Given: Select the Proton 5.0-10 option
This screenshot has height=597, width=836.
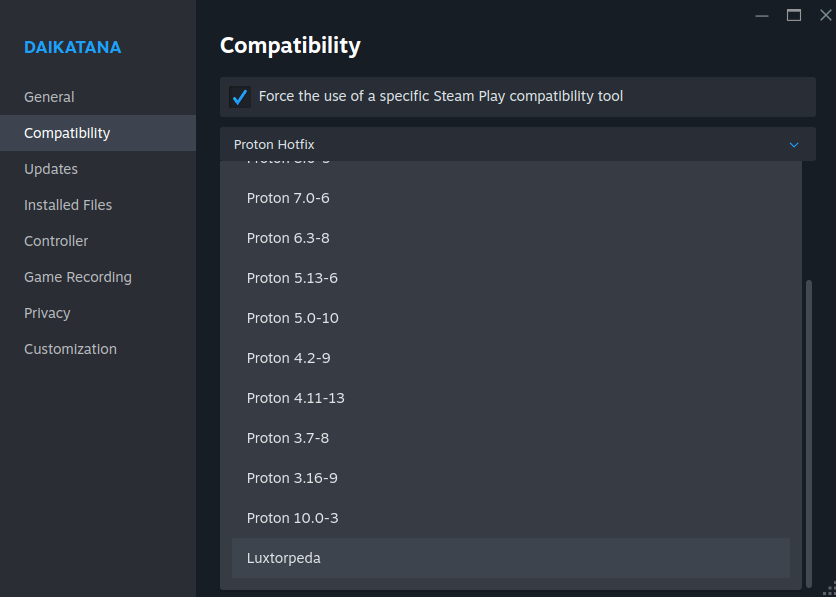Looking at the screenshot, I should (292, 318).
